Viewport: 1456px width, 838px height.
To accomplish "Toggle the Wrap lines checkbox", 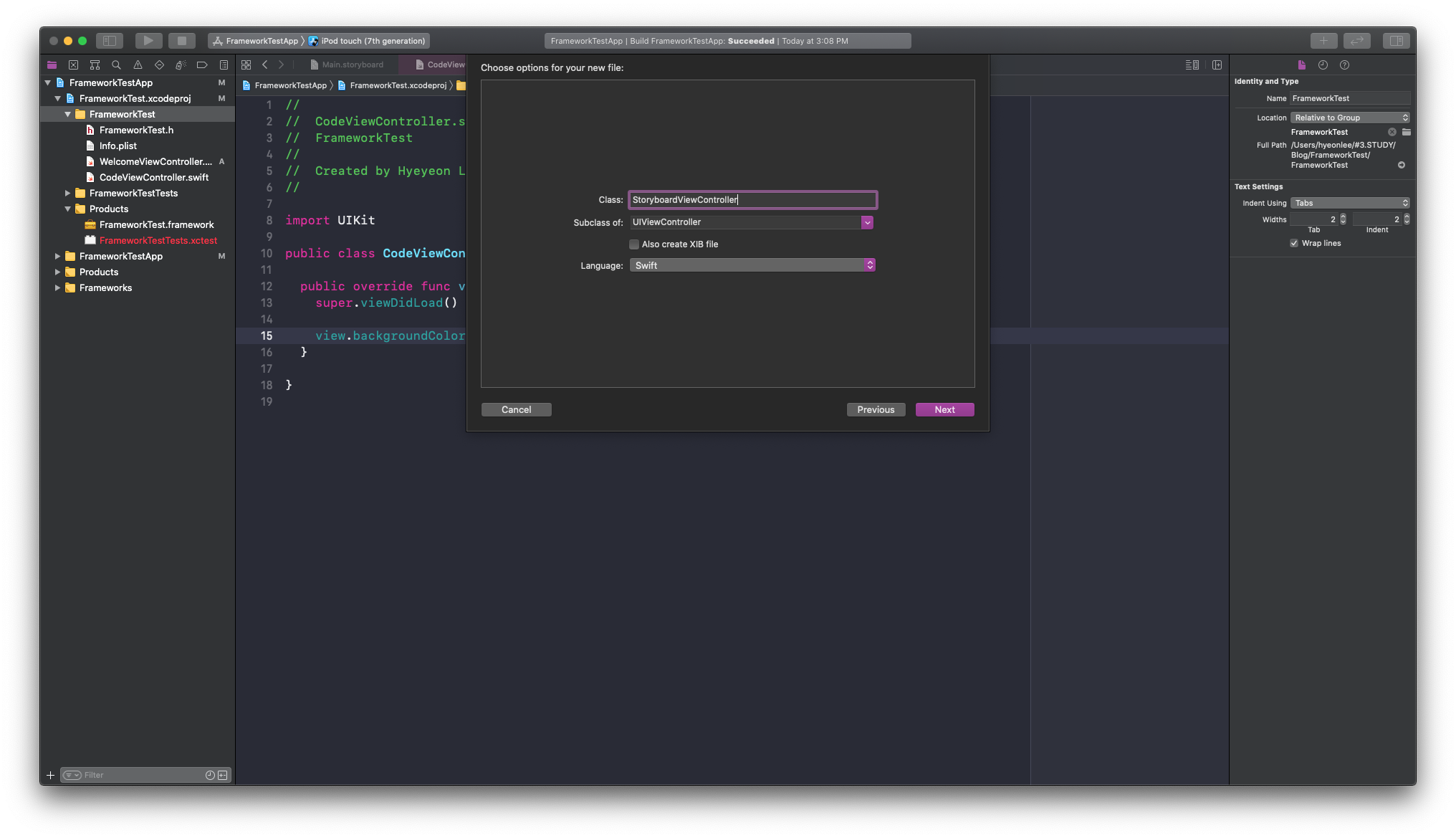I will tap(1294, 243).
